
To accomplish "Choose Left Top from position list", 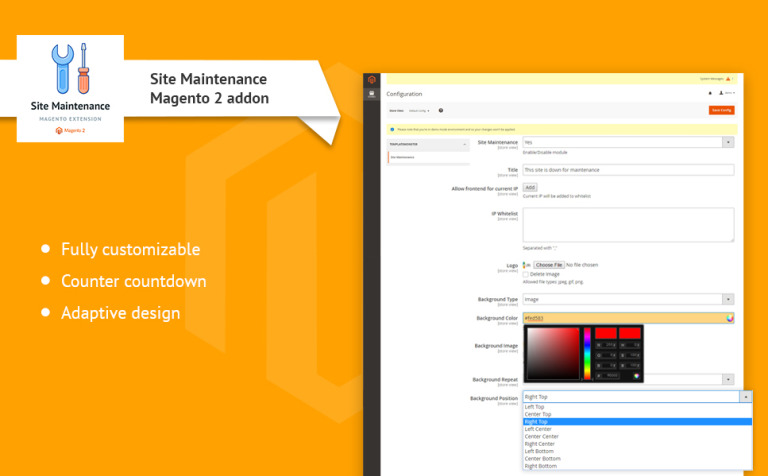I will coord(637,407).
